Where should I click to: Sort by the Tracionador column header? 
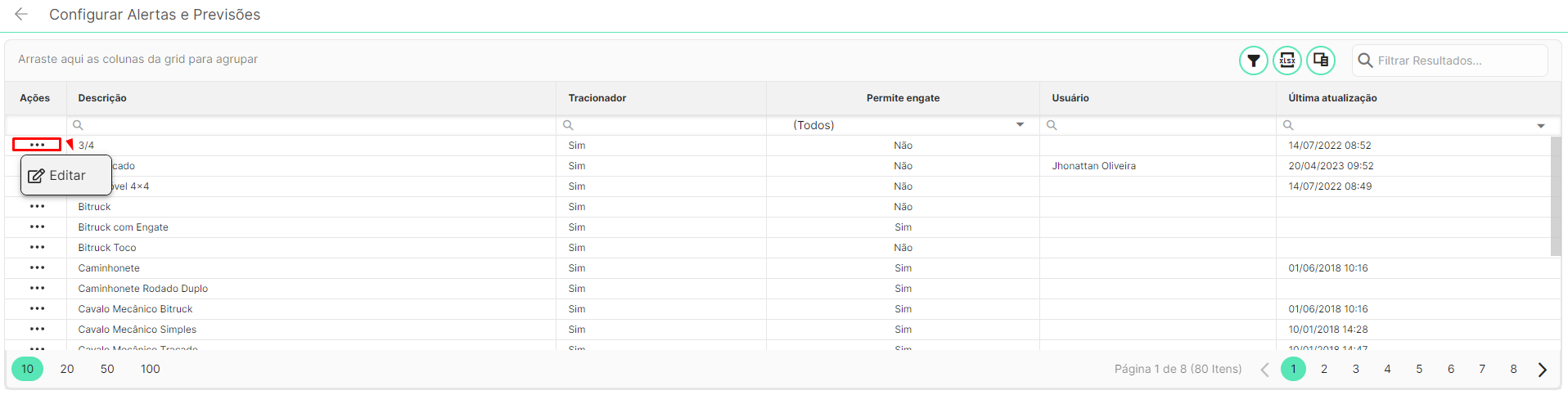tap(597, 98)
